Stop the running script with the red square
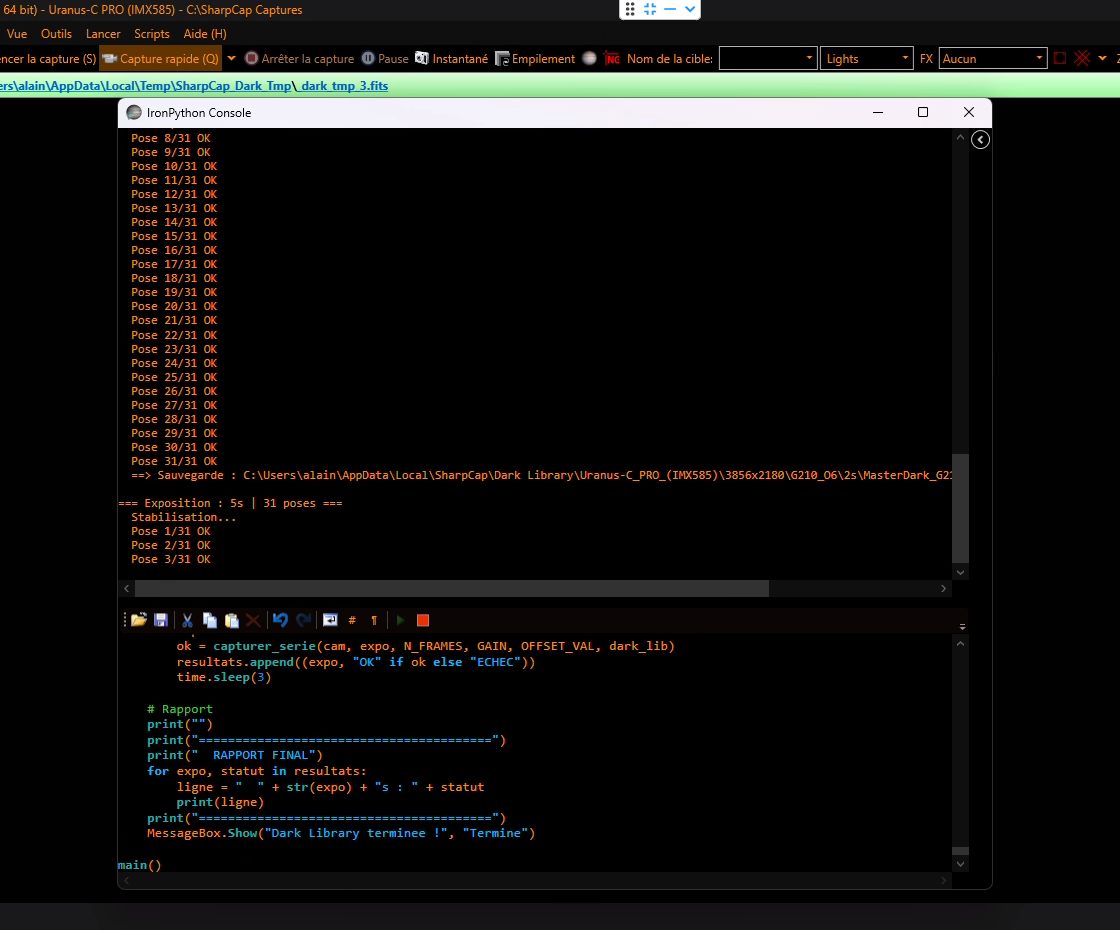The height and width of the screenshot is (930, 1120). [423, 620]
